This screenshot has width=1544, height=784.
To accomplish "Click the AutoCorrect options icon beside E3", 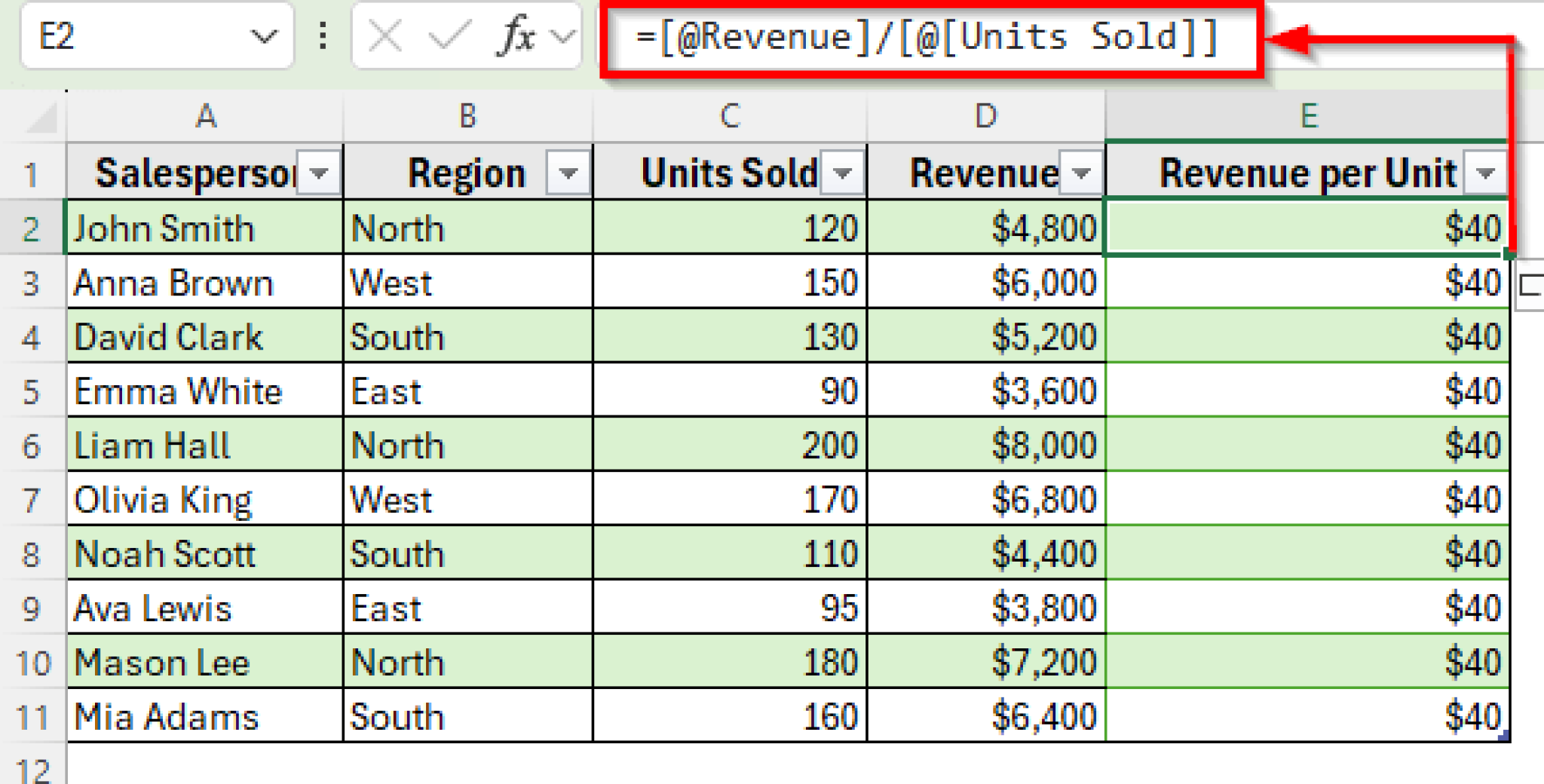I will click(x=1530, y=286).
